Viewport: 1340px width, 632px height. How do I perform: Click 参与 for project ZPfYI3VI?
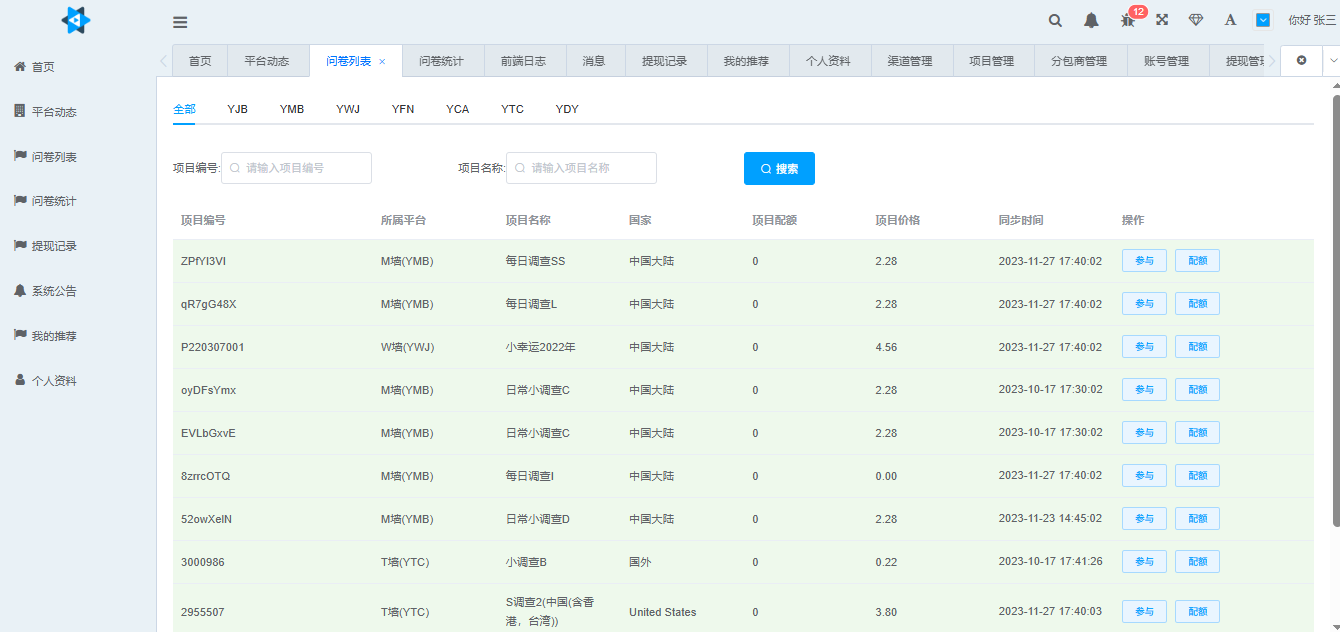point(1143,260)
